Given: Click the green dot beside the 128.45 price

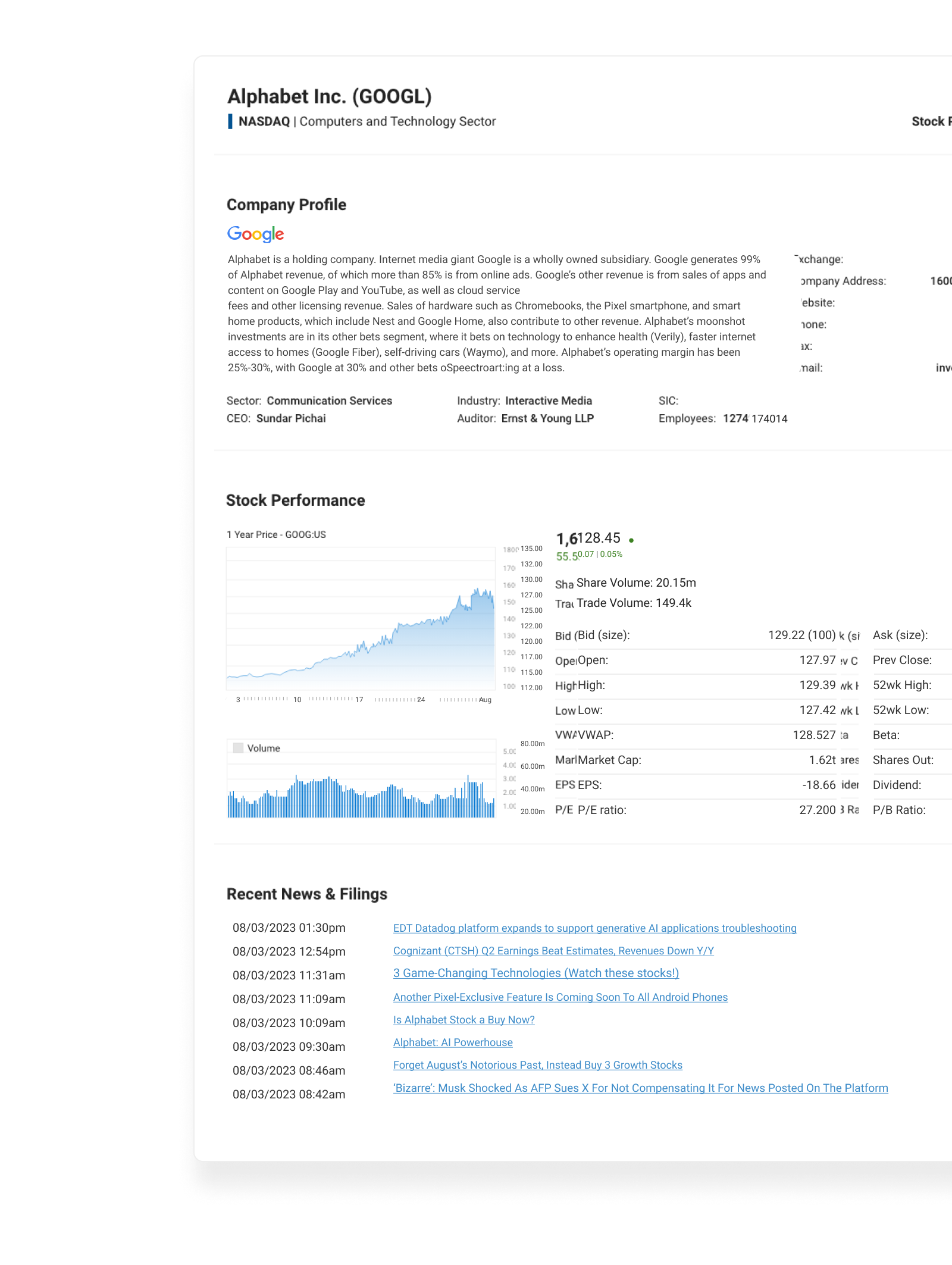Looking at the screenshot, I should point(631,540).
